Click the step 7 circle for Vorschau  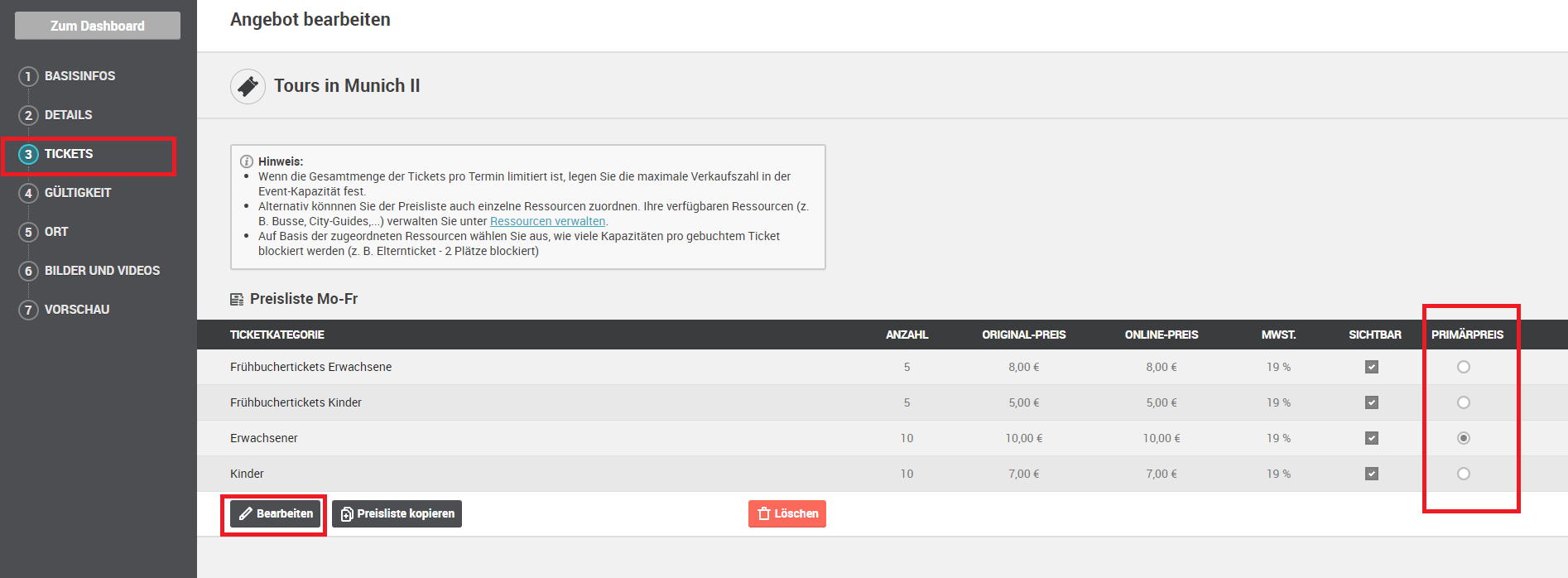28,310
